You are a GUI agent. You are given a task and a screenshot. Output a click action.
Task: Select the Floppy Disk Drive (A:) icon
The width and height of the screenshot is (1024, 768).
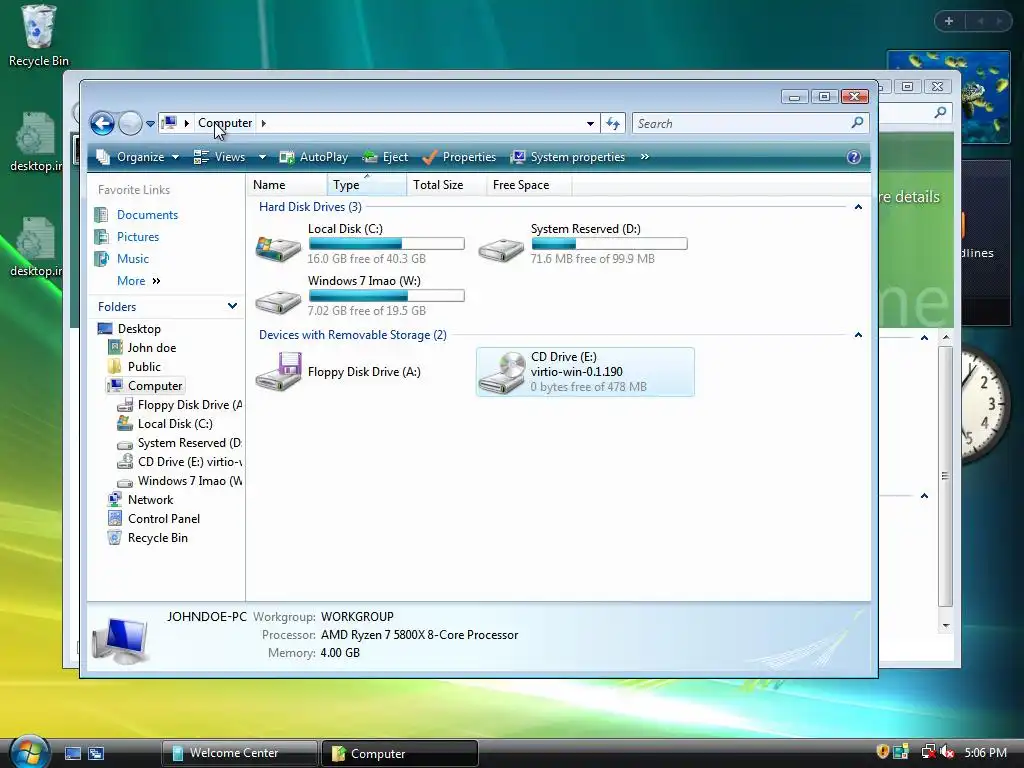278,371
